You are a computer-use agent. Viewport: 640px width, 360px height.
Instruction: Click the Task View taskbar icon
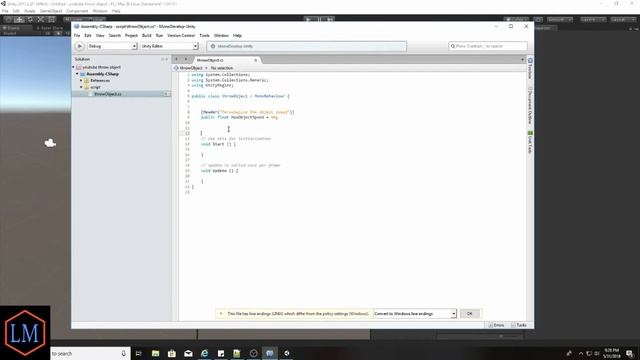point(138,353)
